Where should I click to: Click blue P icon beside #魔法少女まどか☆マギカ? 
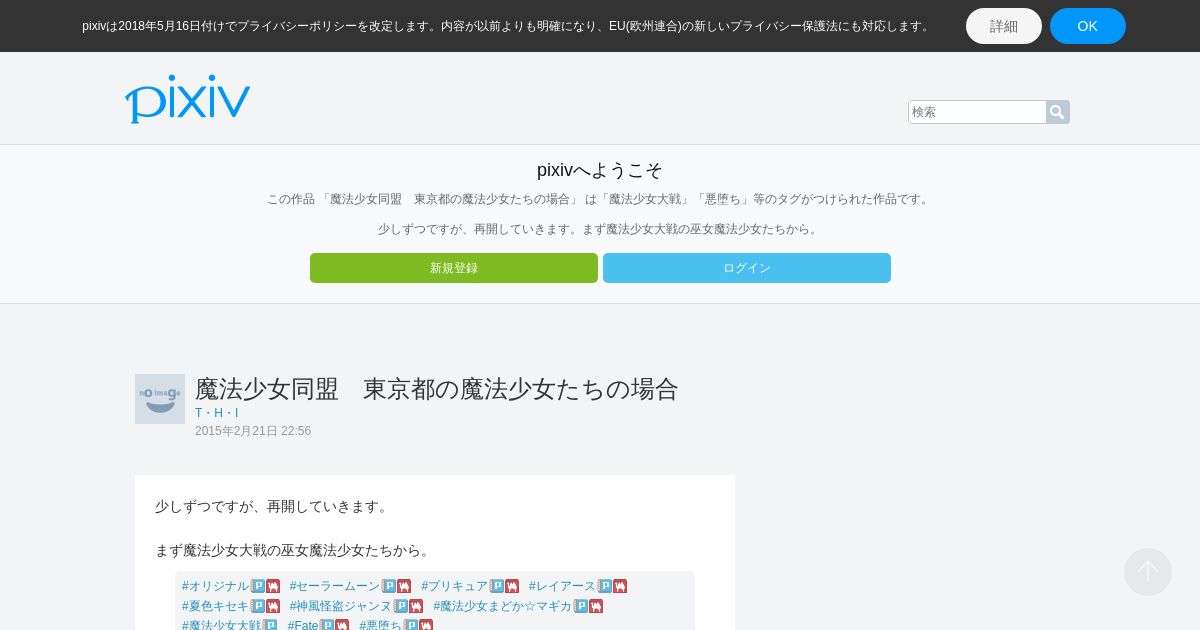[x=581, y=606]
